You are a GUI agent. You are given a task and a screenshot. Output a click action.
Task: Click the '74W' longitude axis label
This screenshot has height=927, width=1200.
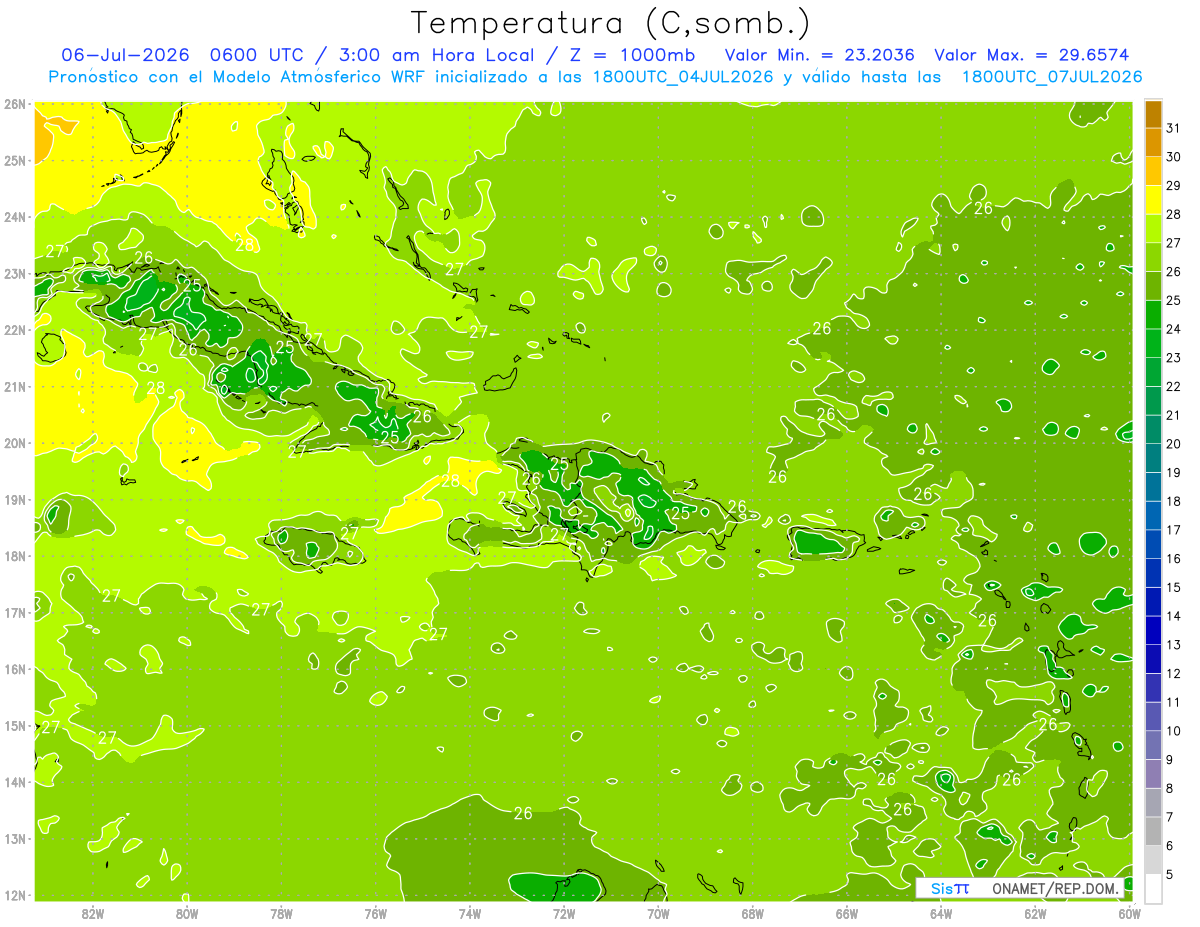pos(470,913)
